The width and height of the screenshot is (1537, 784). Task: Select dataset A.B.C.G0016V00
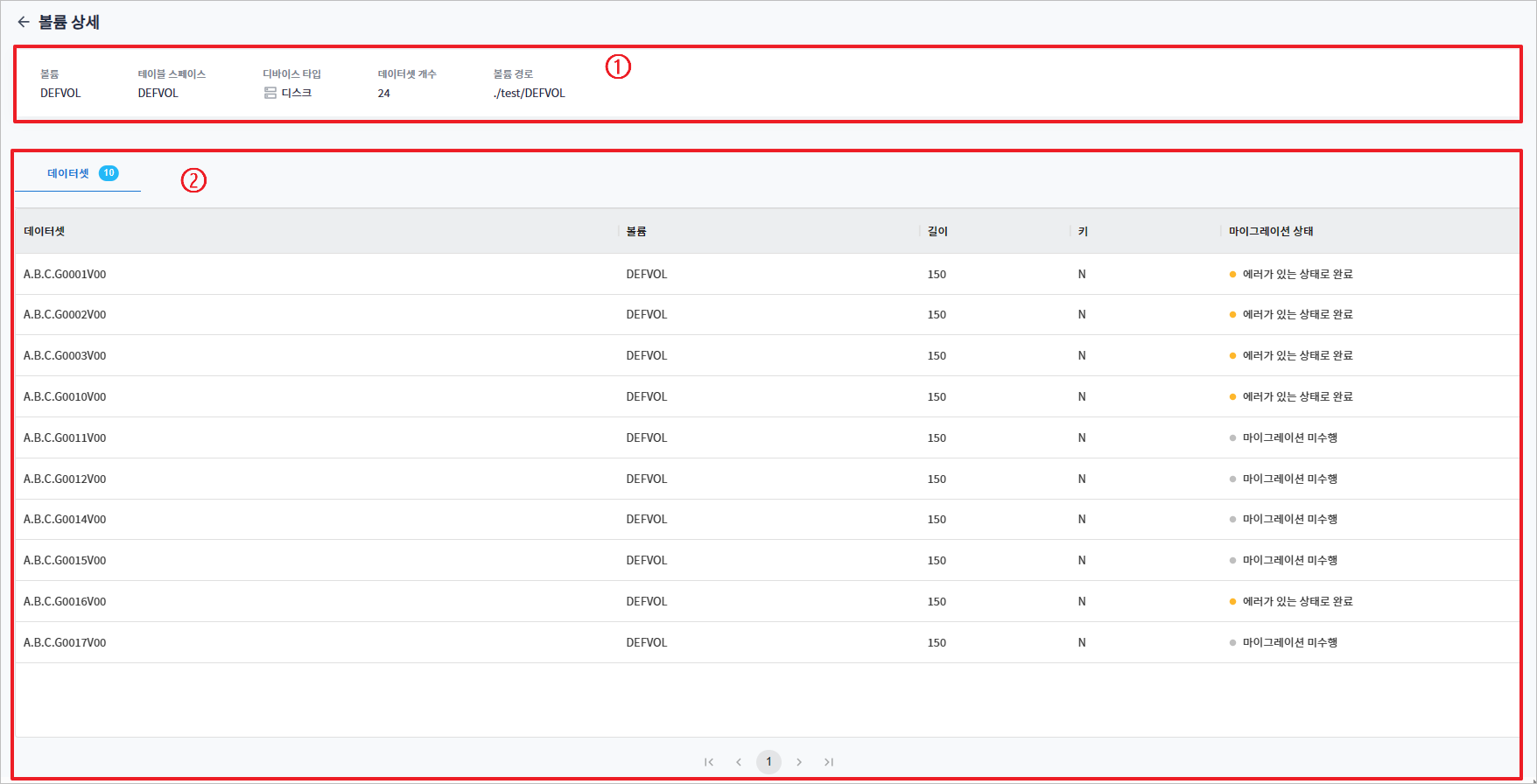click(65, 601)
